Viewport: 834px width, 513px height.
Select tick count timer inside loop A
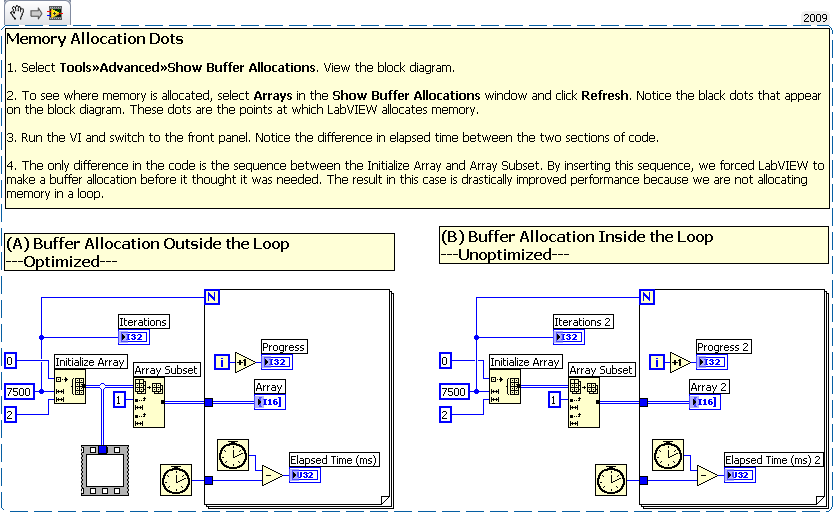click(233, 455)
